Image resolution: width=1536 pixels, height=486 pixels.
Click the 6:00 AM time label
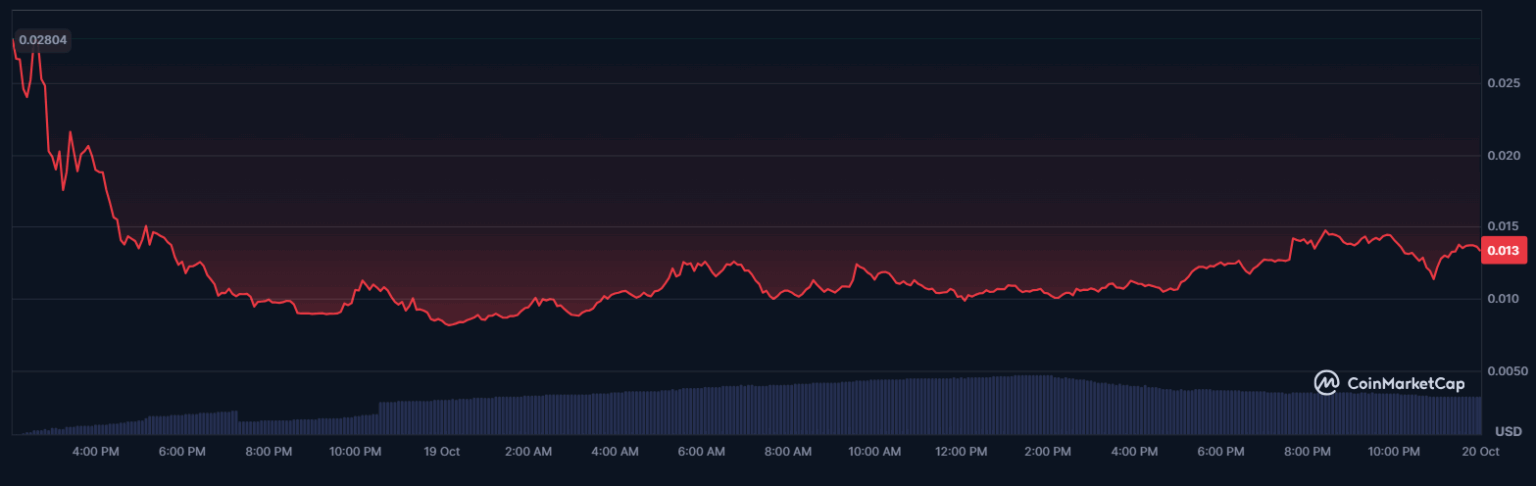(701, 452)
